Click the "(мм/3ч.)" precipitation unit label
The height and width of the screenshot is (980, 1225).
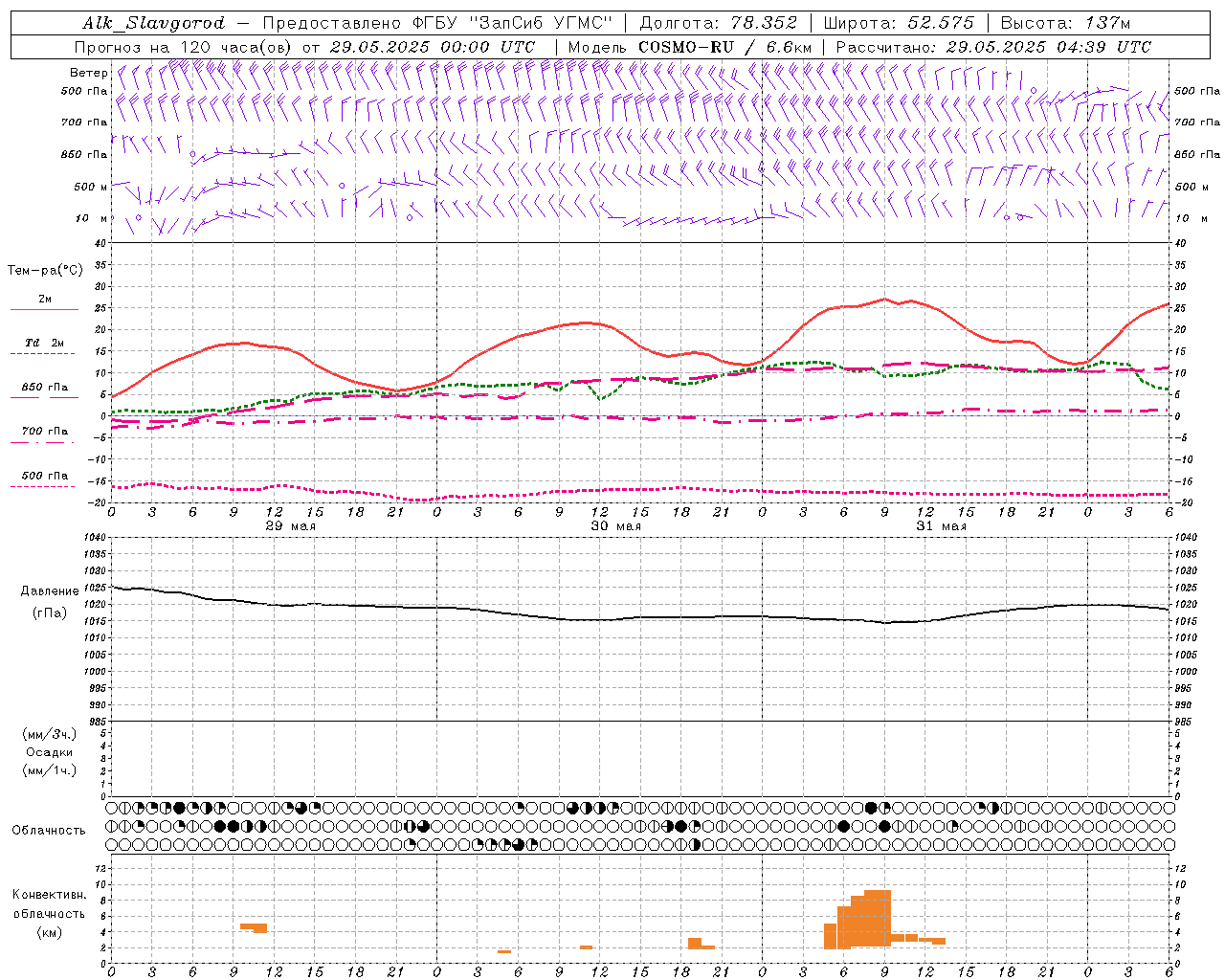pyautogui.click(x=49, y=734)
